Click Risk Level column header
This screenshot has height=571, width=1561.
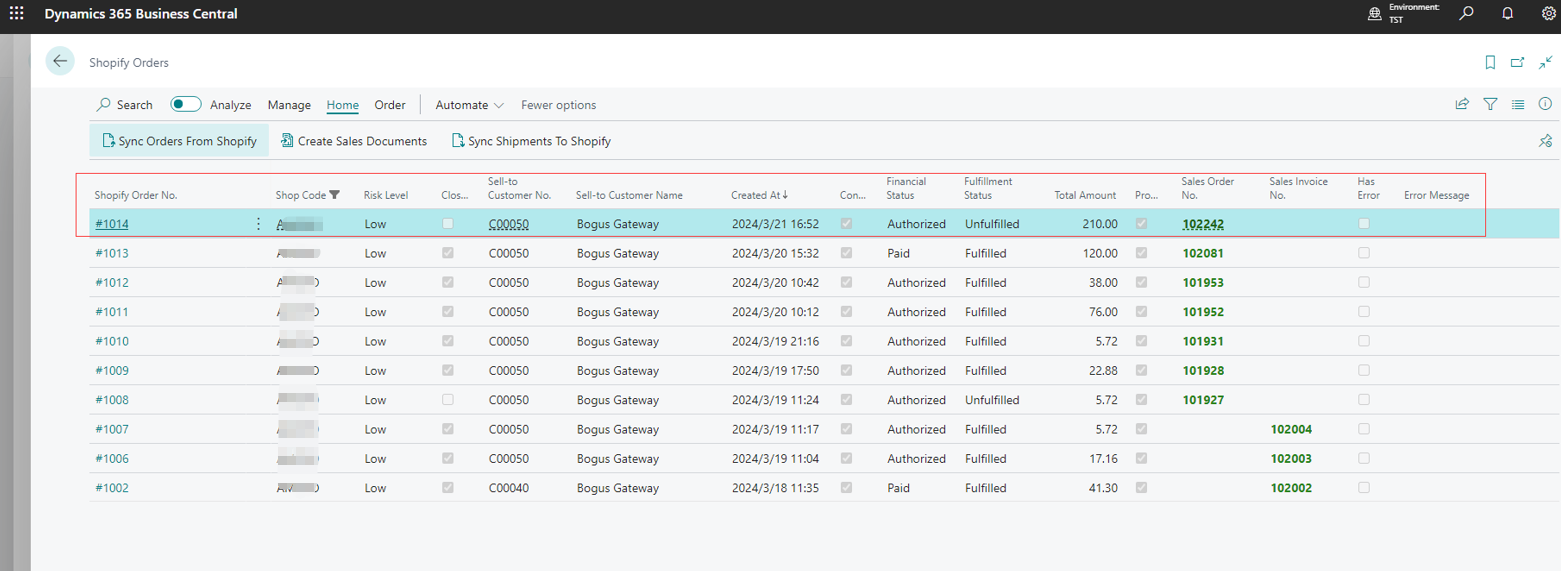pos(386,195)
